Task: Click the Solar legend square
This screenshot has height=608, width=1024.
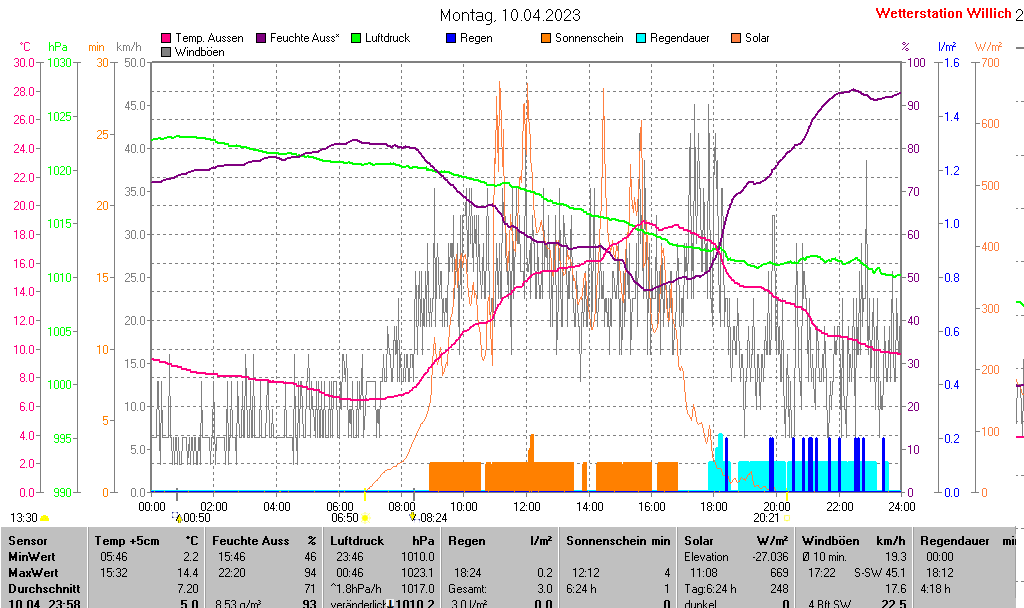Action: click(x=736, y=38)
